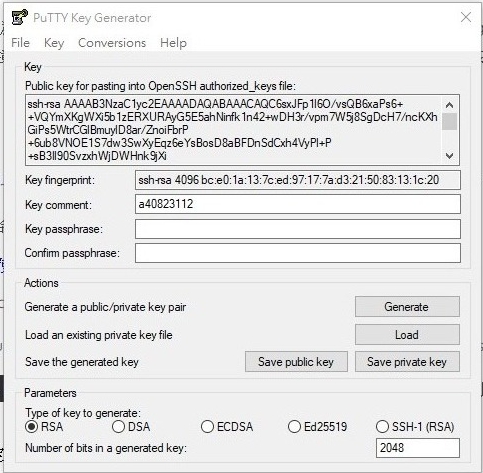Screen dimensions: 483x473
Task: Open the Conversions menu
Action: (x=112, y=43)
